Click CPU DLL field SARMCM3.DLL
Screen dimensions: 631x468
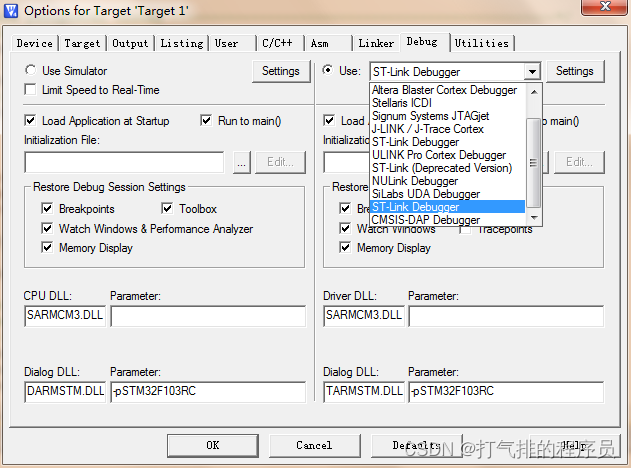coord(65,315)
